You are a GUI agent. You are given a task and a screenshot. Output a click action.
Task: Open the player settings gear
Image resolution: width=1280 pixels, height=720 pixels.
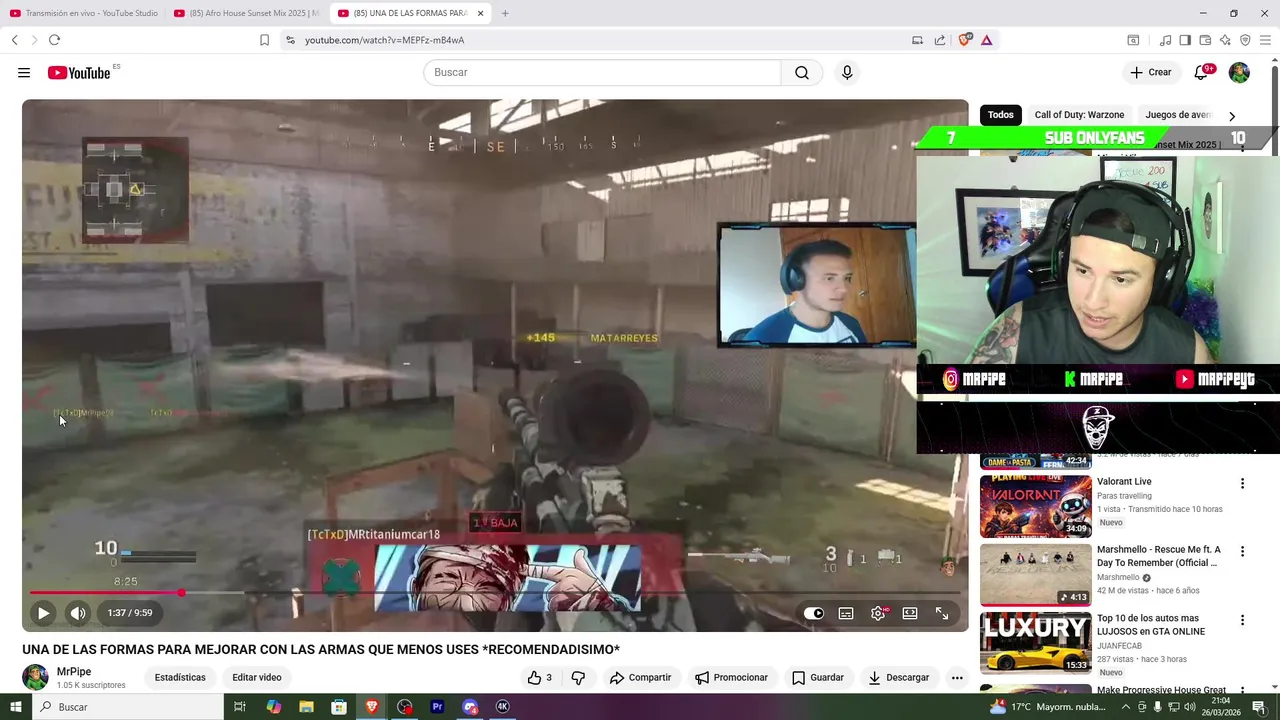(x=878, y=613)
